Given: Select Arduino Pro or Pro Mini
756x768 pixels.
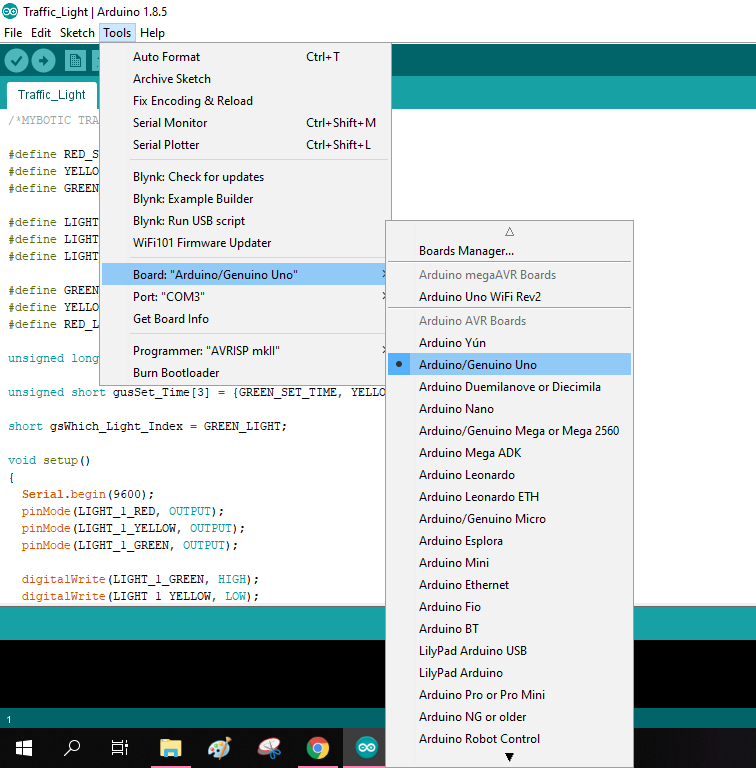Looking at the screenshot, I should 509,696.
